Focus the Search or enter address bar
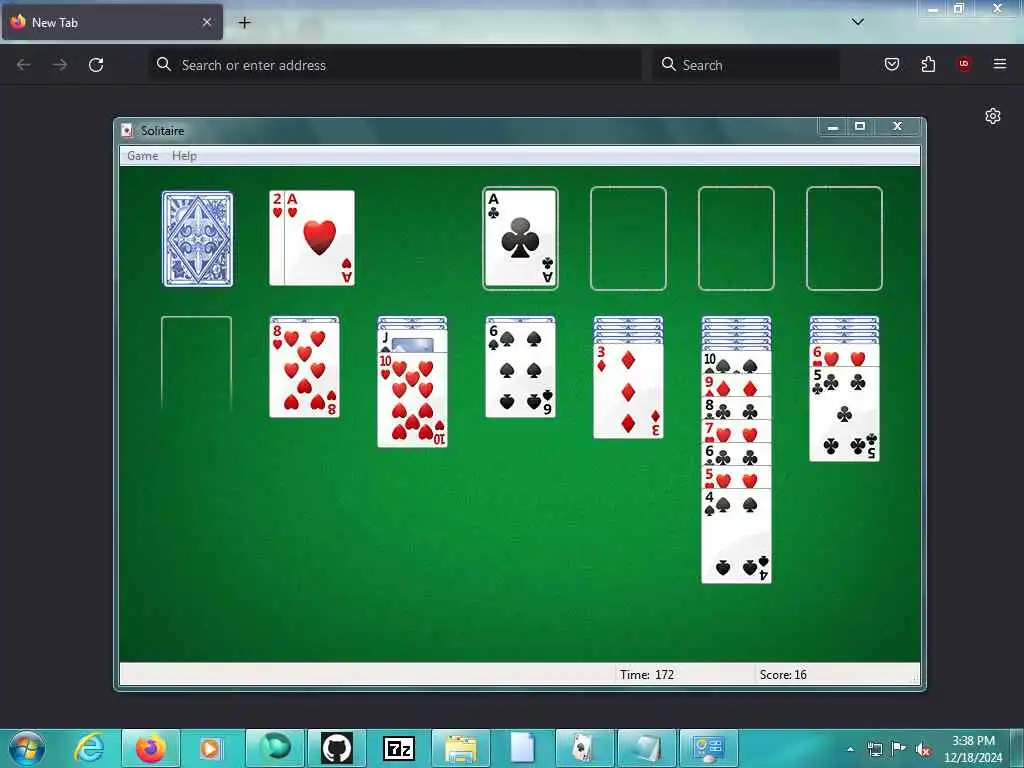 (394, 65)
